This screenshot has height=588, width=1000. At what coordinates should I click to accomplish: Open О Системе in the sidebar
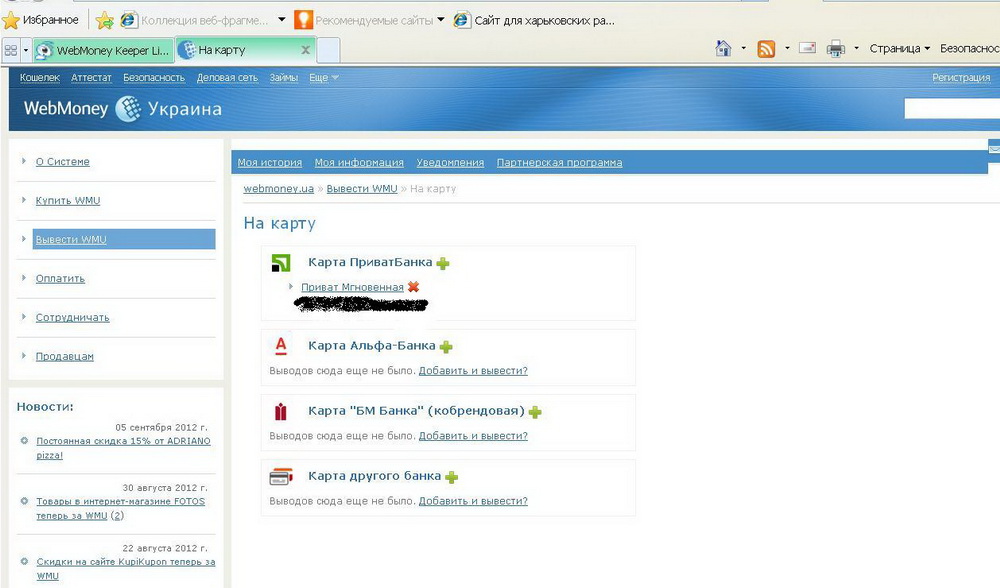tap(62, 161)
